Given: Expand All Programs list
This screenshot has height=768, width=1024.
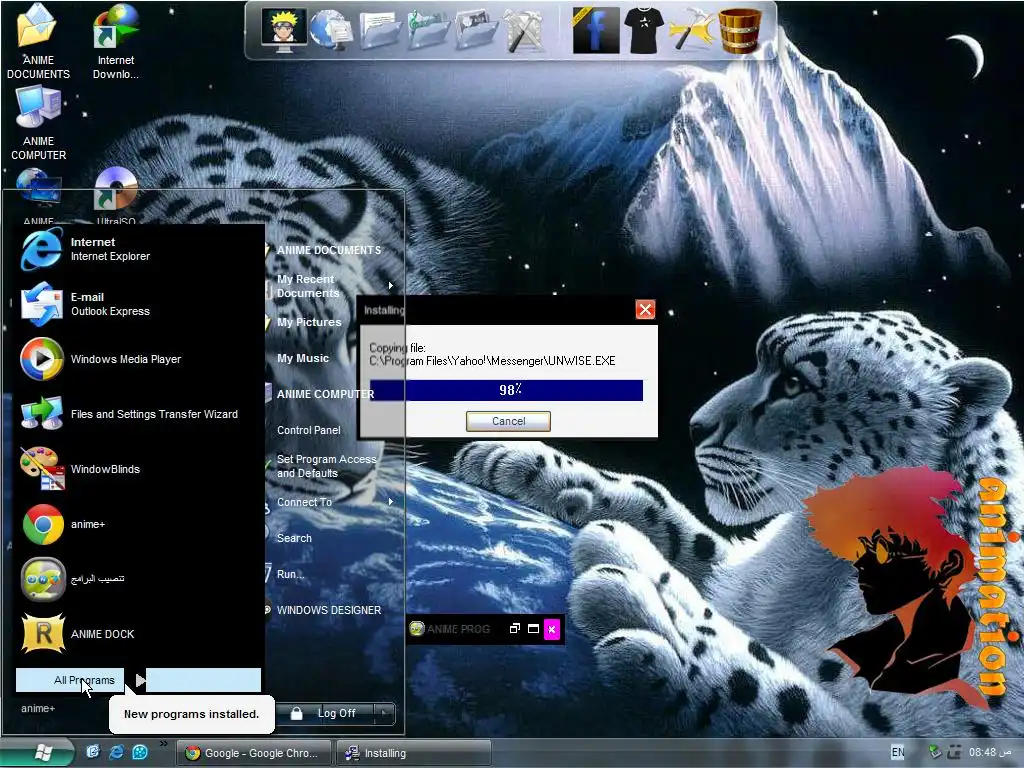Looking at the screenshot, I should click(138, 680).
